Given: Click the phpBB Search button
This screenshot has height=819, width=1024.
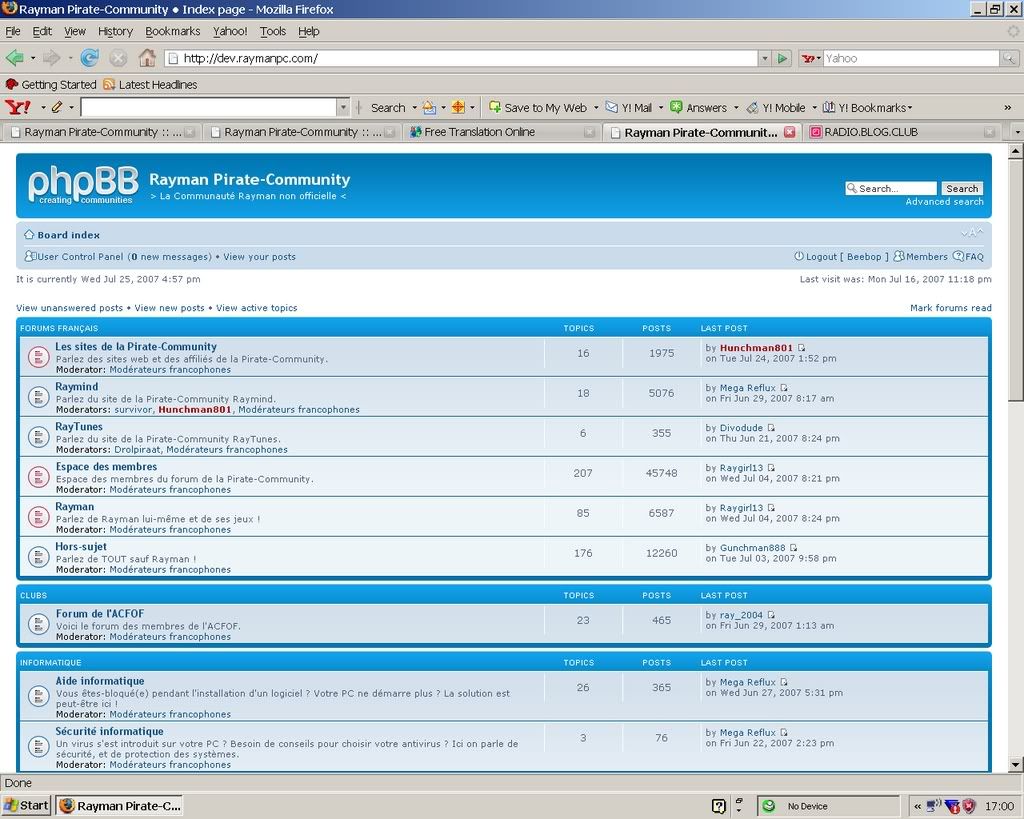Looking at the screenshot, I should click(962, 188).
